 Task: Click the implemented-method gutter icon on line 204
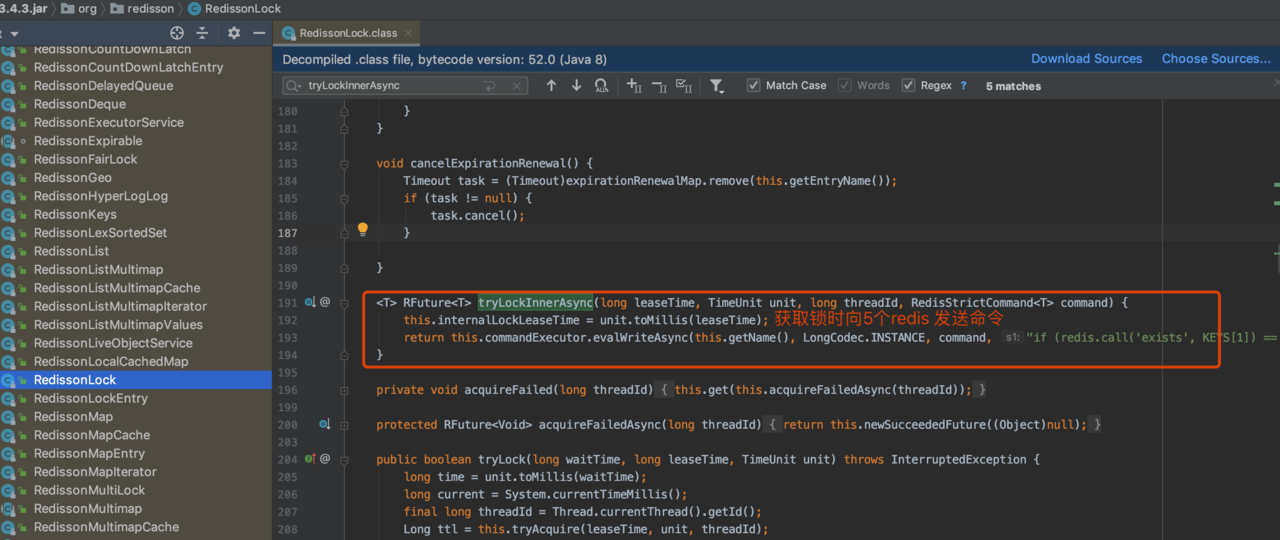(x=311, y=459)
